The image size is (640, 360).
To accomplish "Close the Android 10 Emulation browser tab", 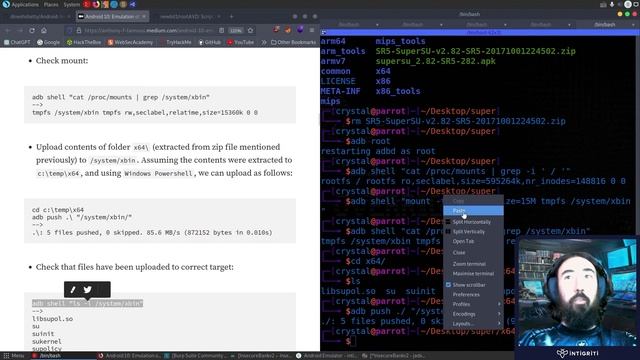I will click(x=144, y=16).
